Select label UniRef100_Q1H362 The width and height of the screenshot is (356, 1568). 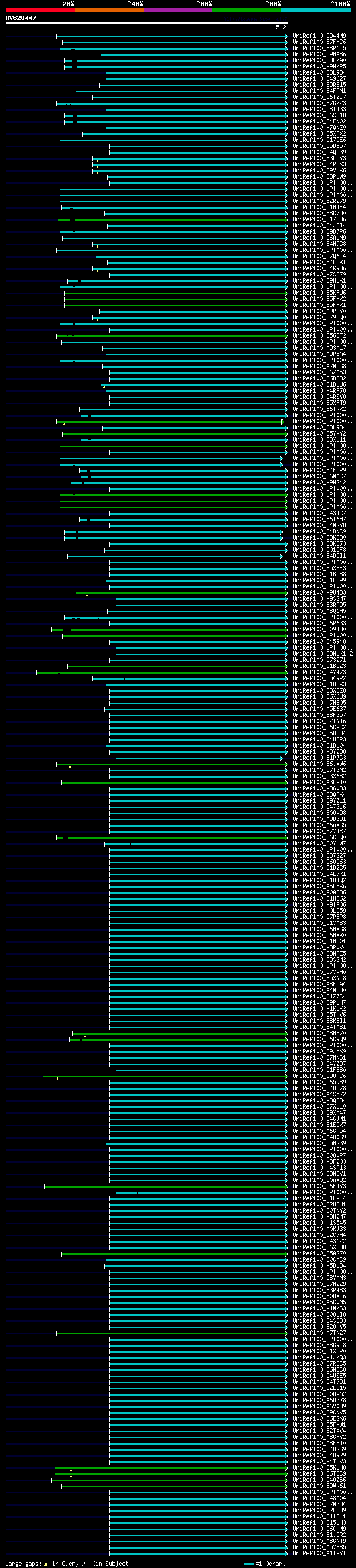click(319, 899)
